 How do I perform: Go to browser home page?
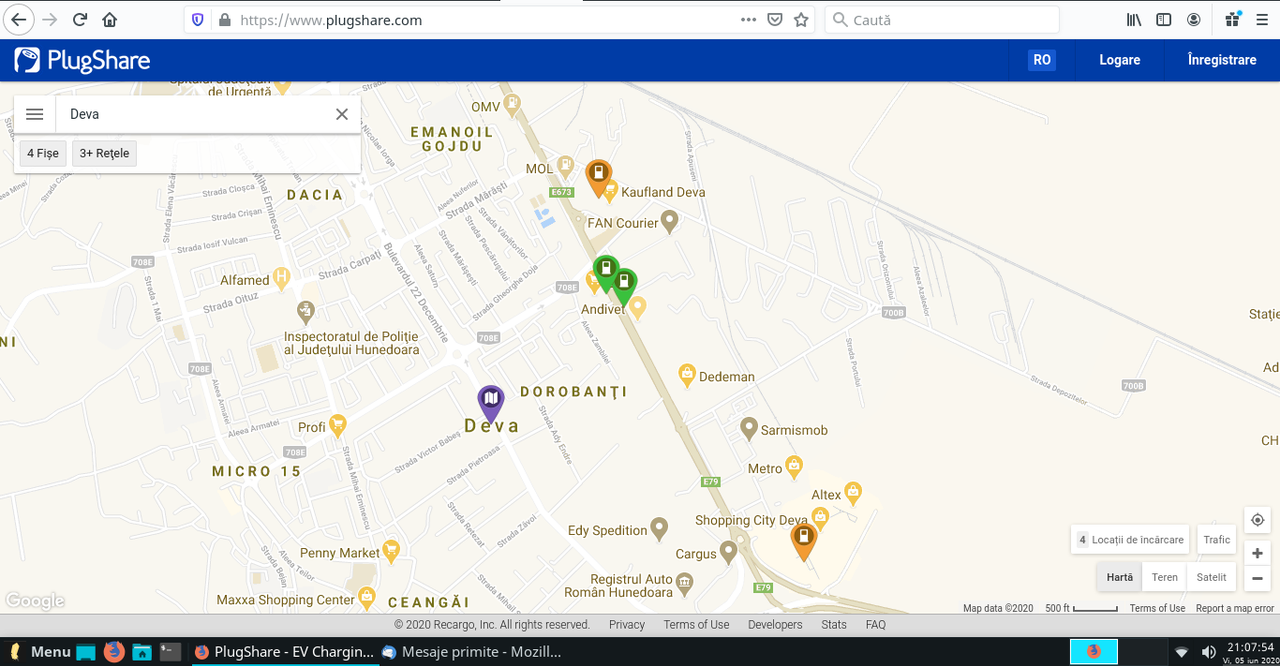(110, 20)
